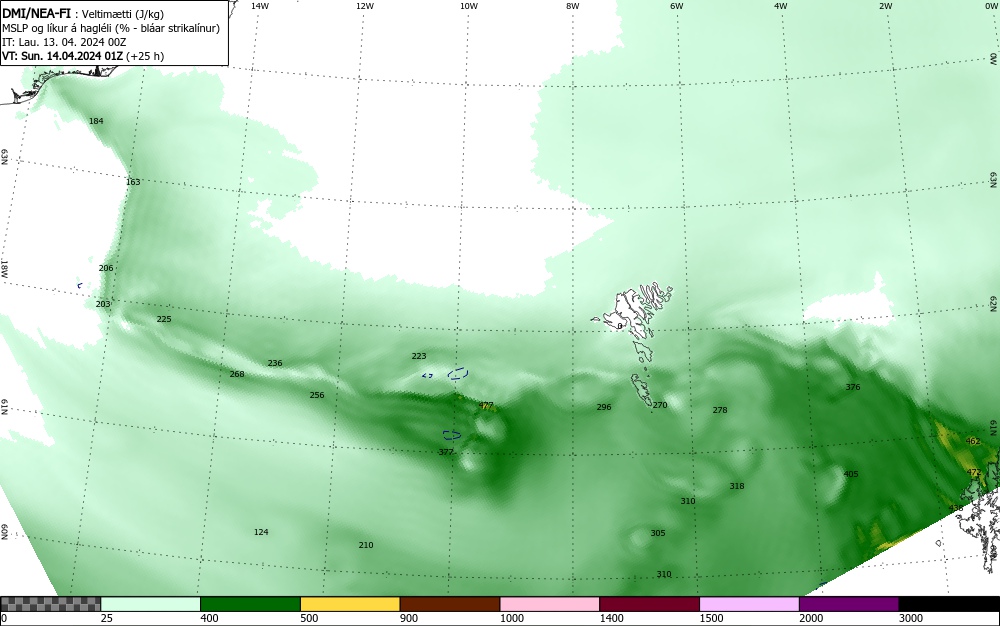Image resolution: width=1000 pixels, height=626 pixels.
Task: Select the dark green 400–500 legend swatch
Action: 251,604
